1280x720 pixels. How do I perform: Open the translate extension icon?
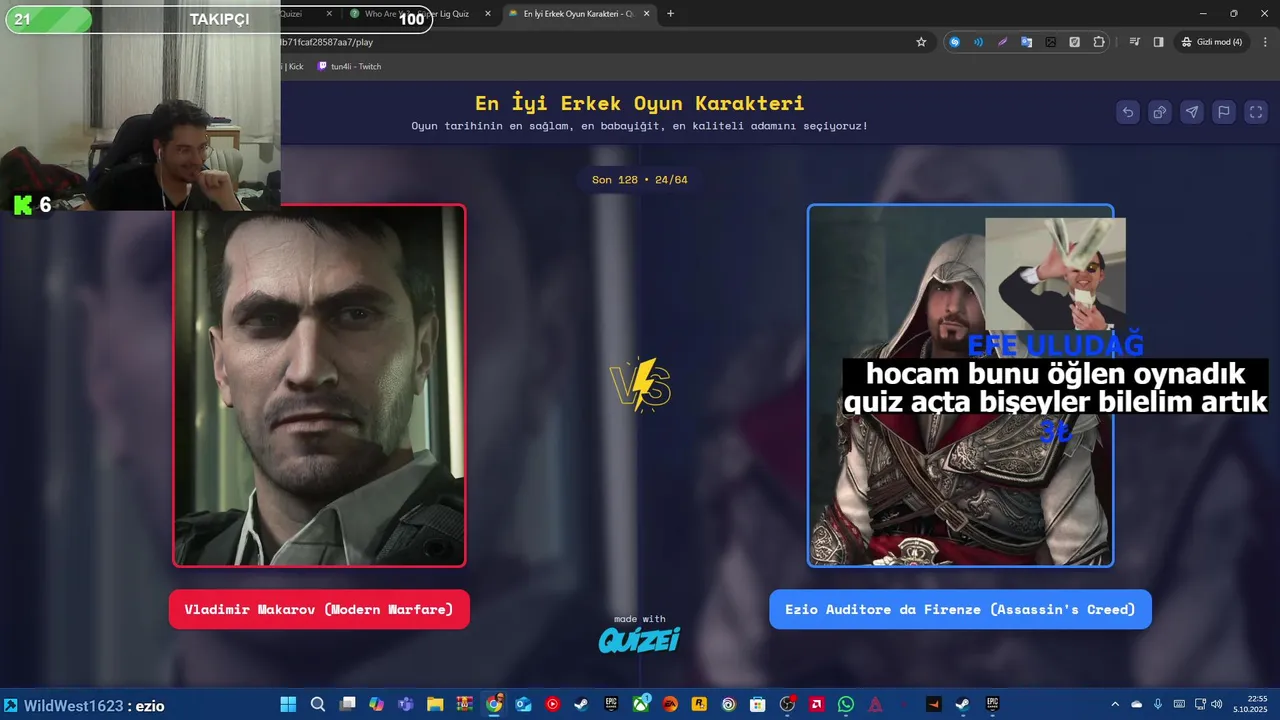tap(1026, 42)
